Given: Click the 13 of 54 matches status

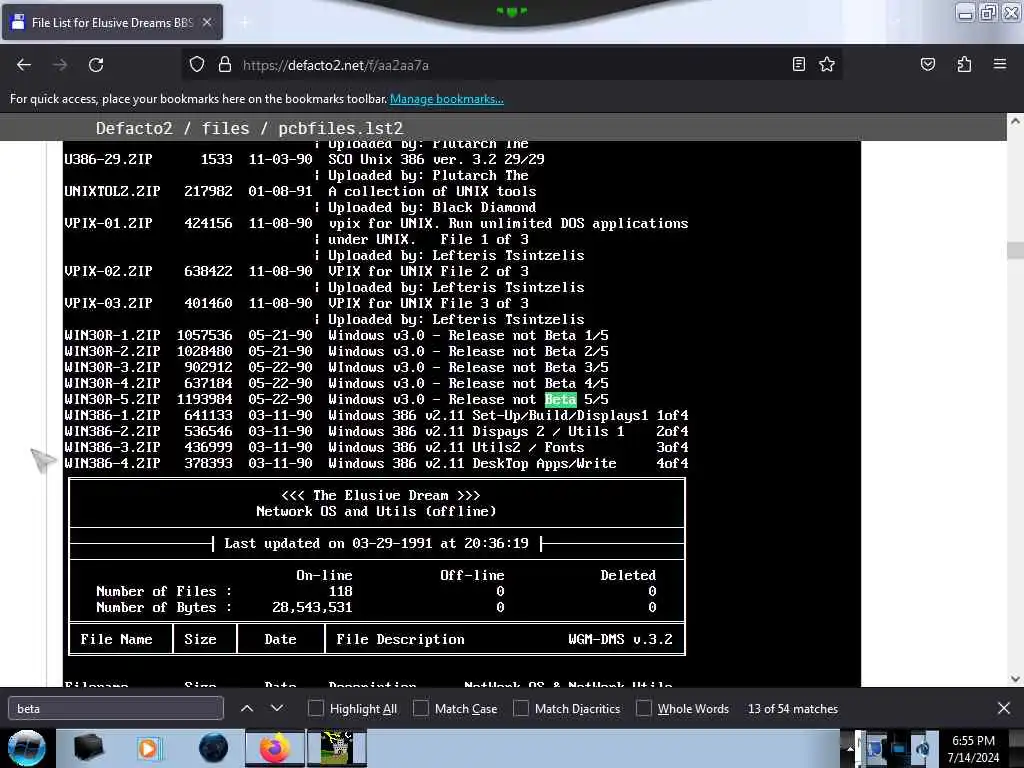Looking at the screenshot, I should pyautogui.click(x=792, y=709).
